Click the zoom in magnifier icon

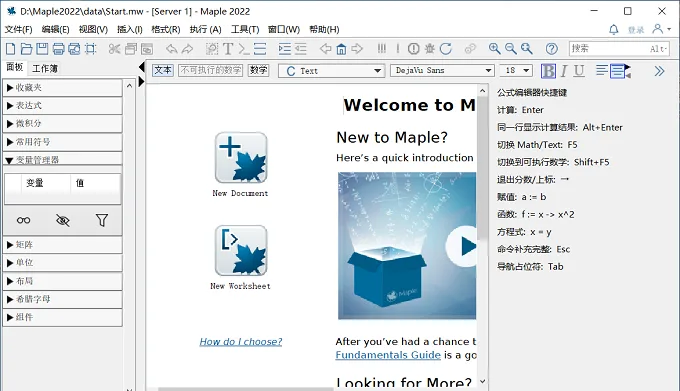[x=494, y=49]
